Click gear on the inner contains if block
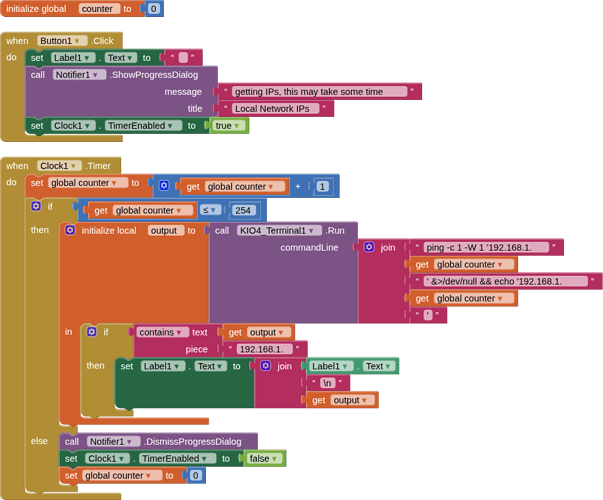Screen dimensions: 603x500 point(92,332)
